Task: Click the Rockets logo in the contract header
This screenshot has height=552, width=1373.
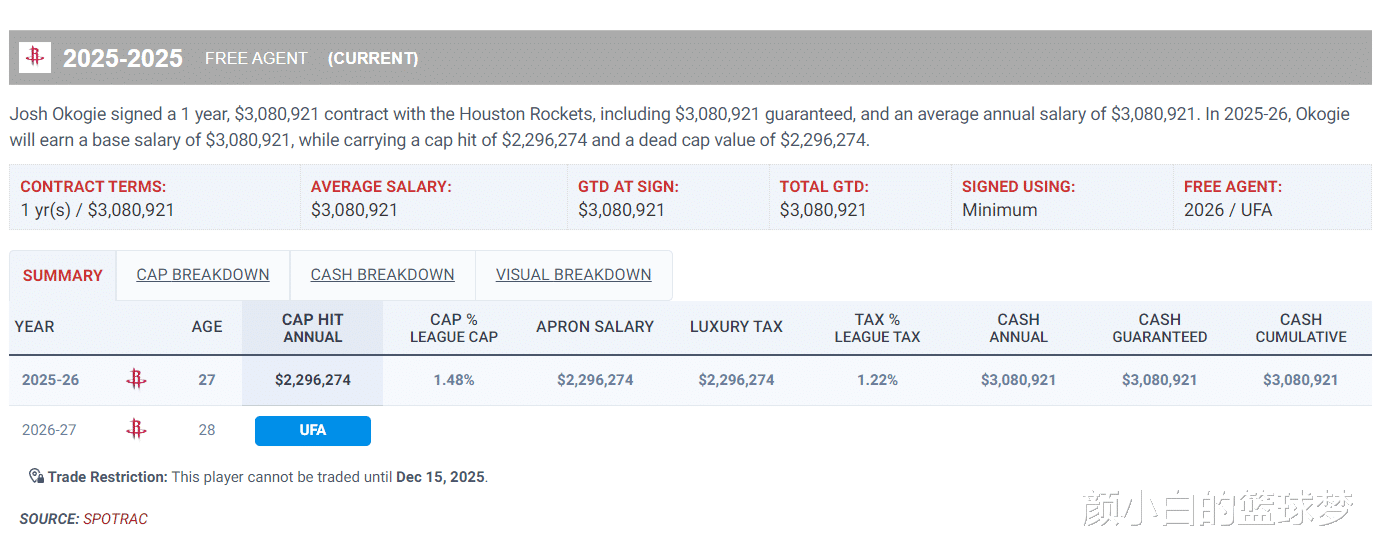Action: click(36, 57)
